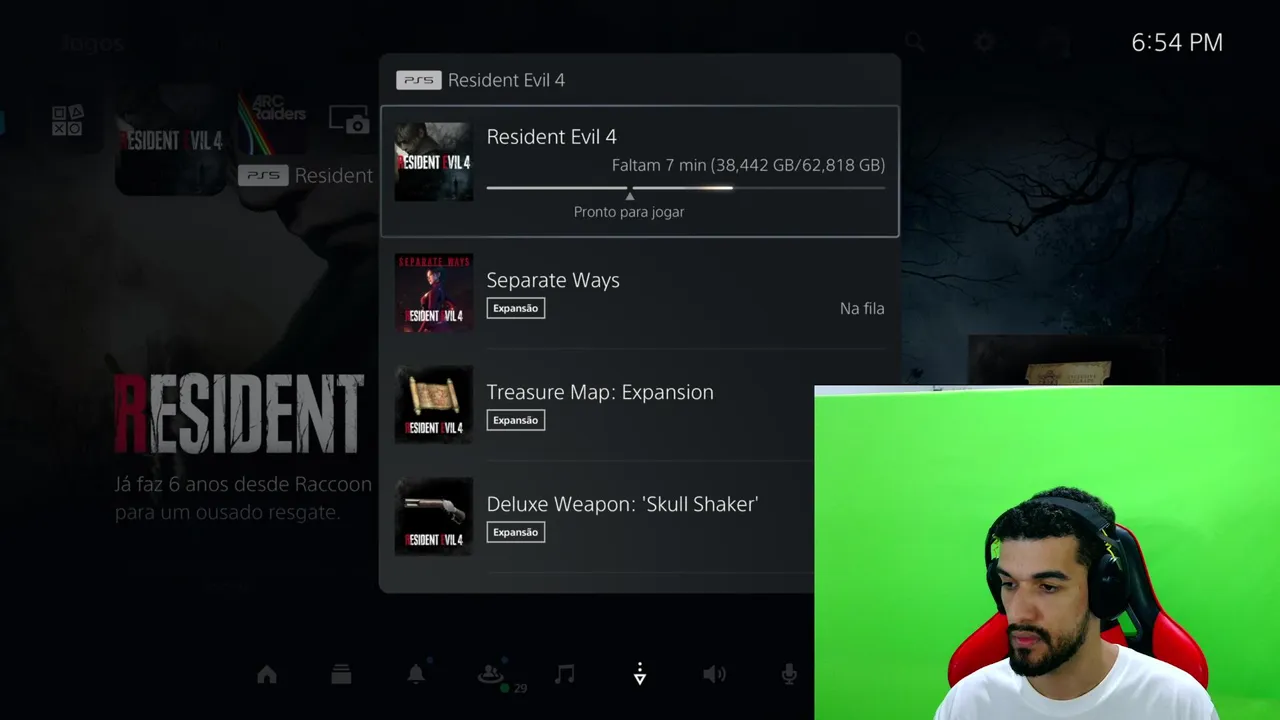Click the large RESIDENT logo in background
The height and width of the screenshot is (720, 1280).
(238, 414)
